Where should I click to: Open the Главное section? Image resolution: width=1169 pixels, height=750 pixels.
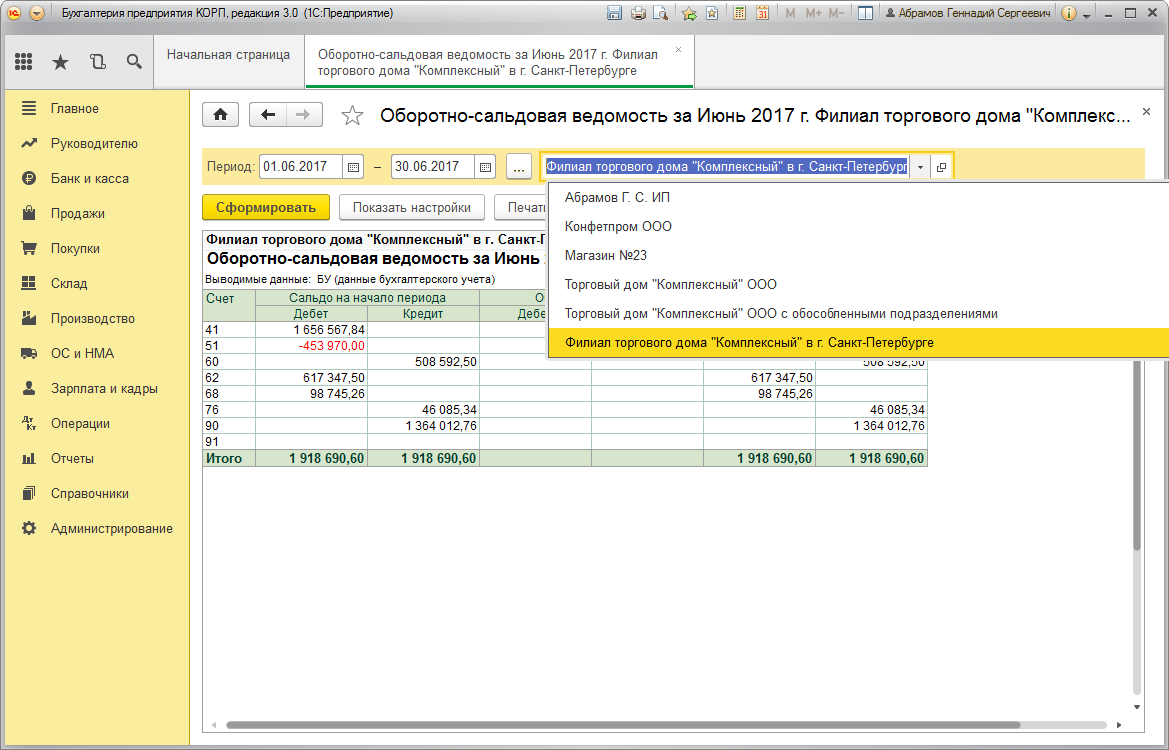[75, 109]
